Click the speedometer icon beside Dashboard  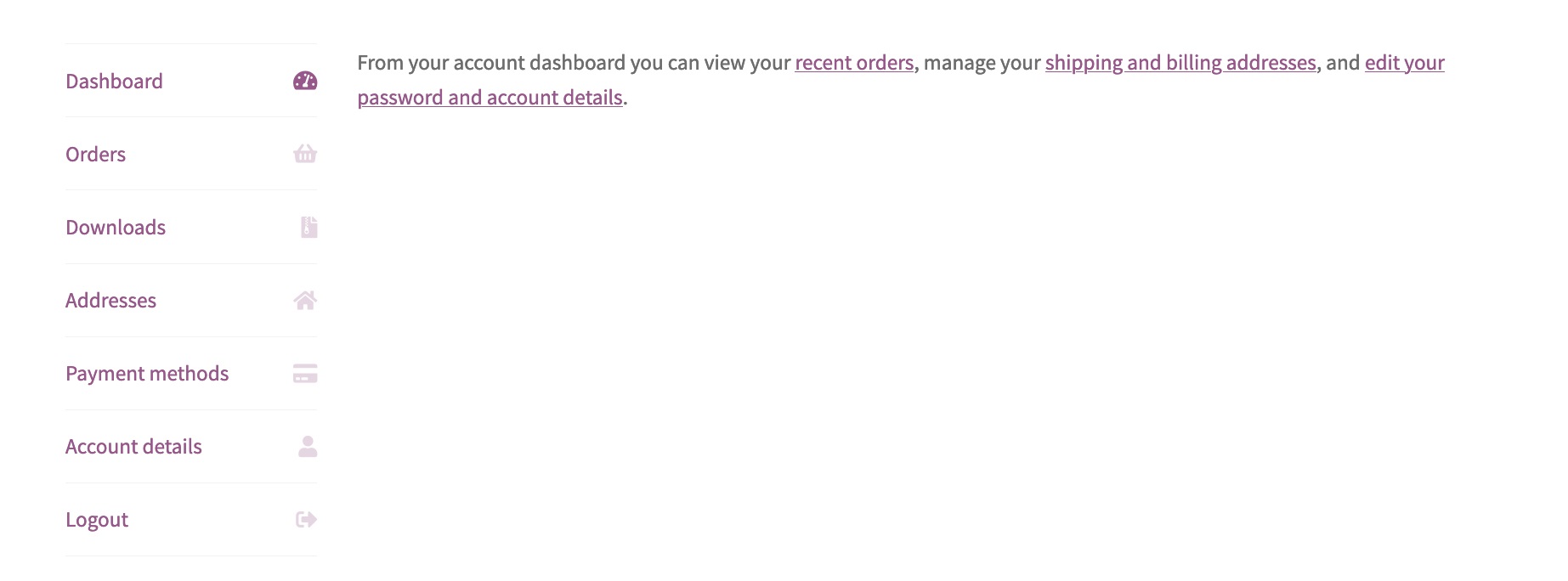pos(305,81)
